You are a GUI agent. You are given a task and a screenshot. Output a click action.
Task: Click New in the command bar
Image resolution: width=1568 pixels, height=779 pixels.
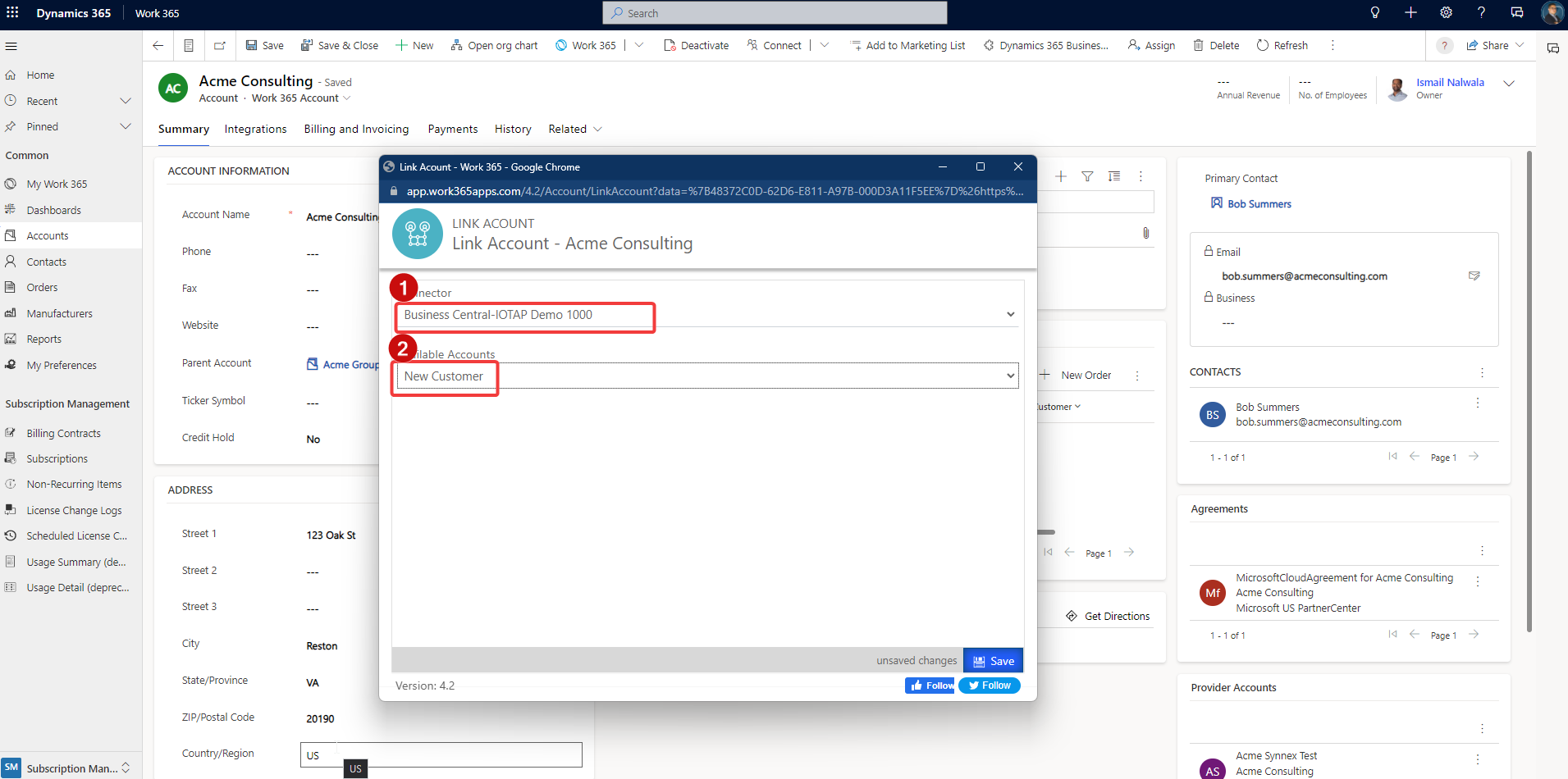[414, 46]
